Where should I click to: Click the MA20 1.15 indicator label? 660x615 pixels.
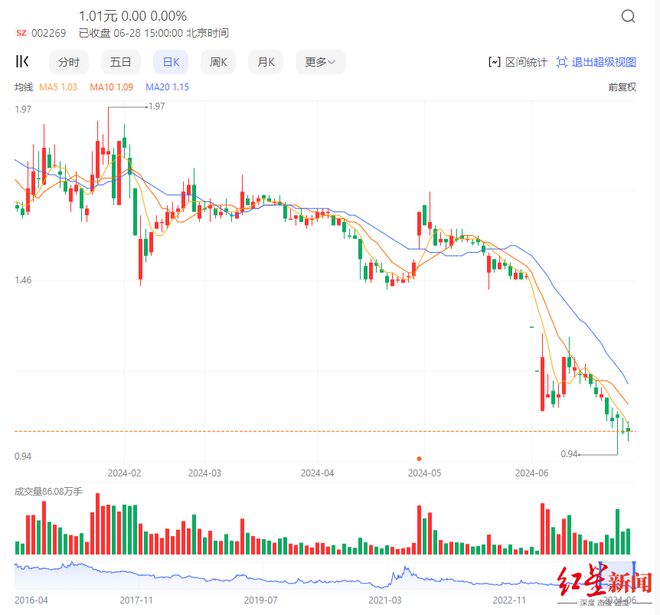(x=167, y=87)
